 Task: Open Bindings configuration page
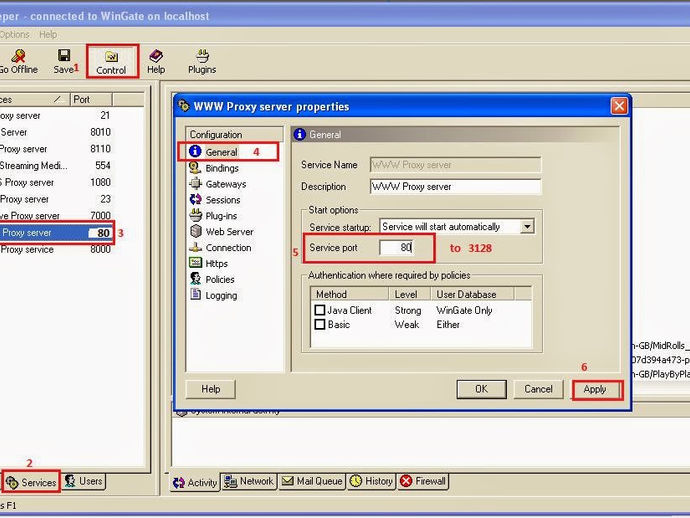[214, 168]
